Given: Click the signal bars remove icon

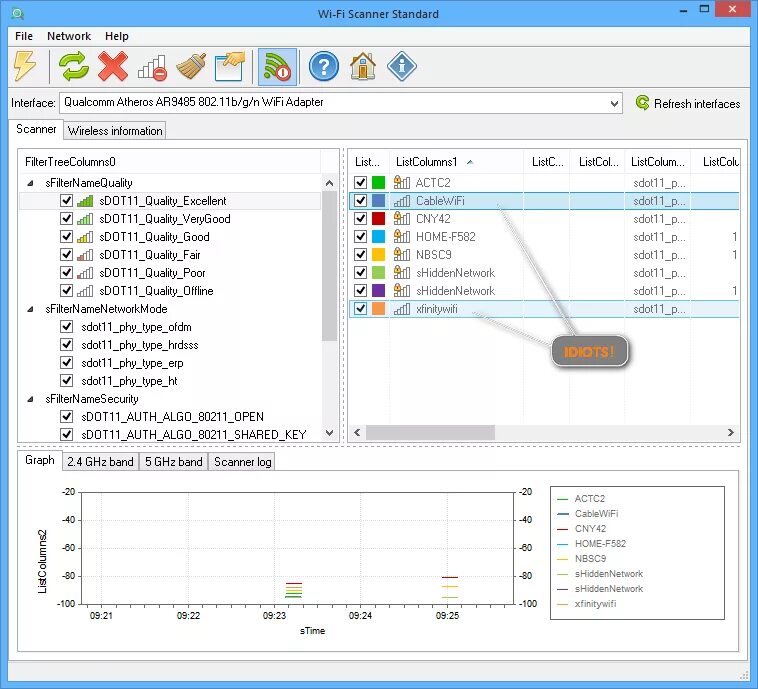Looking at the screenshot, I should pyautogui.click(x=152, y=67).
